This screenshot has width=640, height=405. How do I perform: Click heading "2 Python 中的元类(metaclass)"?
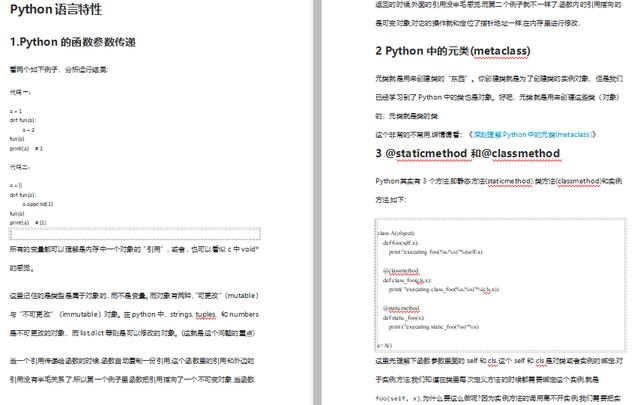click(x=453, y=51)
